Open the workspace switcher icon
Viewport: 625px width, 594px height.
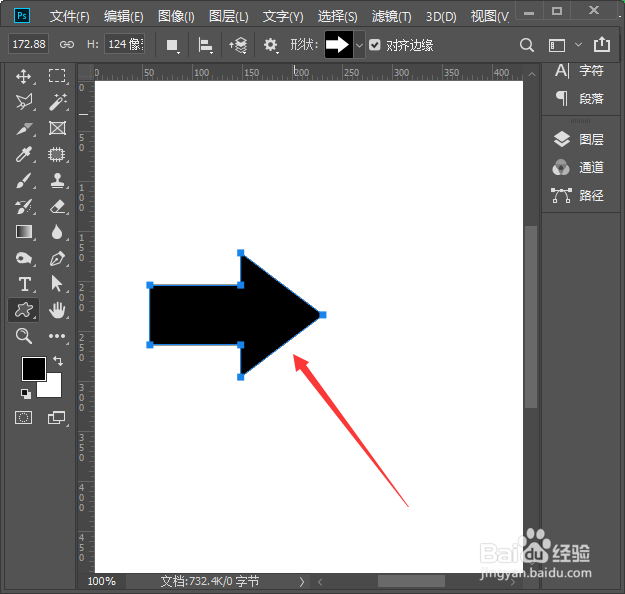pos(557,45)
